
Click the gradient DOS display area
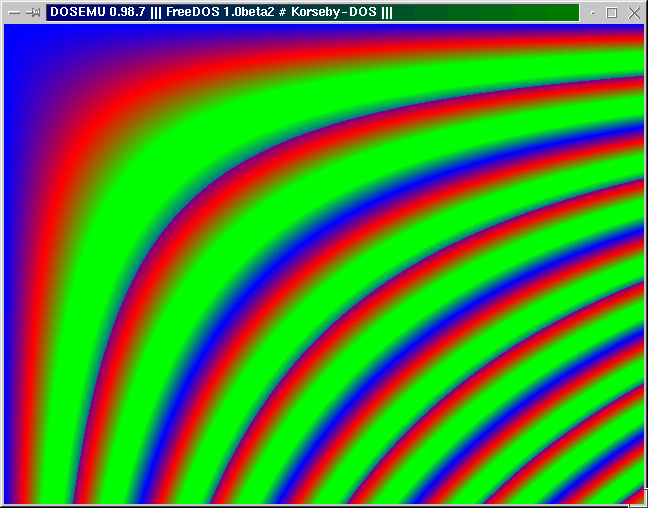tap(324, 264)
